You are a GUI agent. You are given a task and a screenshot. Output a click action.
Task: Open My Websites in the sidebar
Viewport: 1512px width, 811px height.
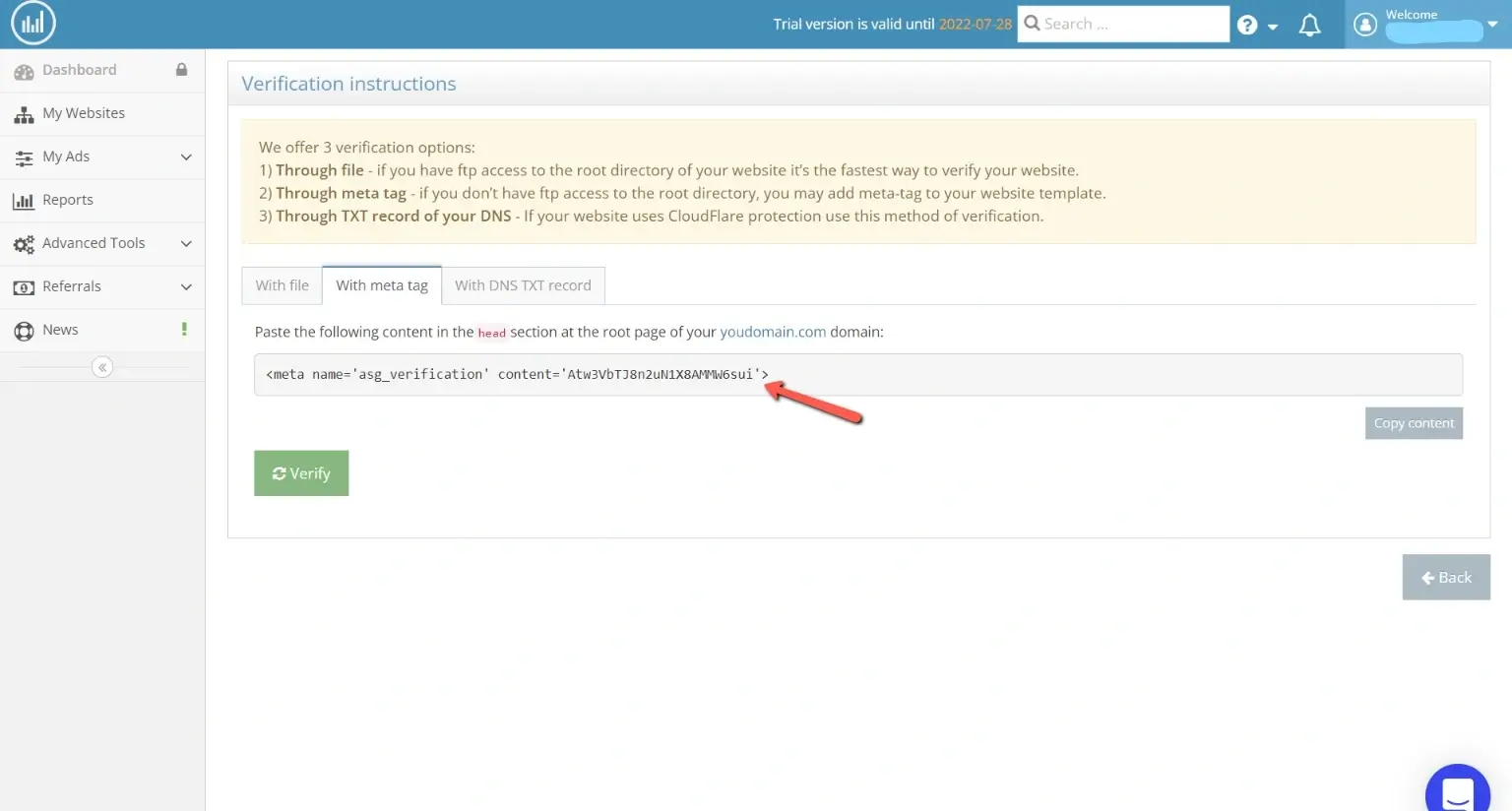point(102,114)
